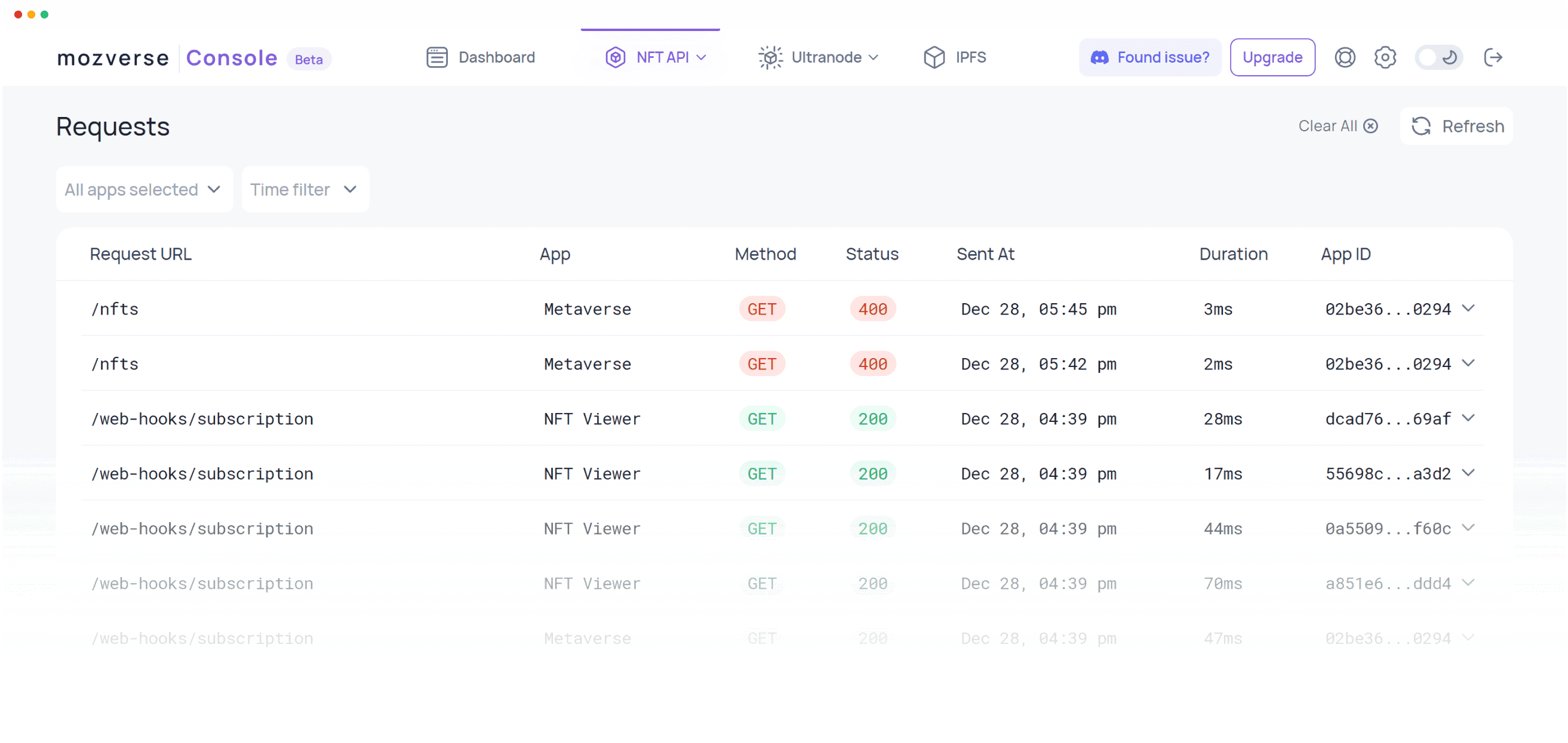Image resolution: width=1568 pixels, height=743 pixels.
Task: Click the NFT API hexagon icon
Action: 615,57
